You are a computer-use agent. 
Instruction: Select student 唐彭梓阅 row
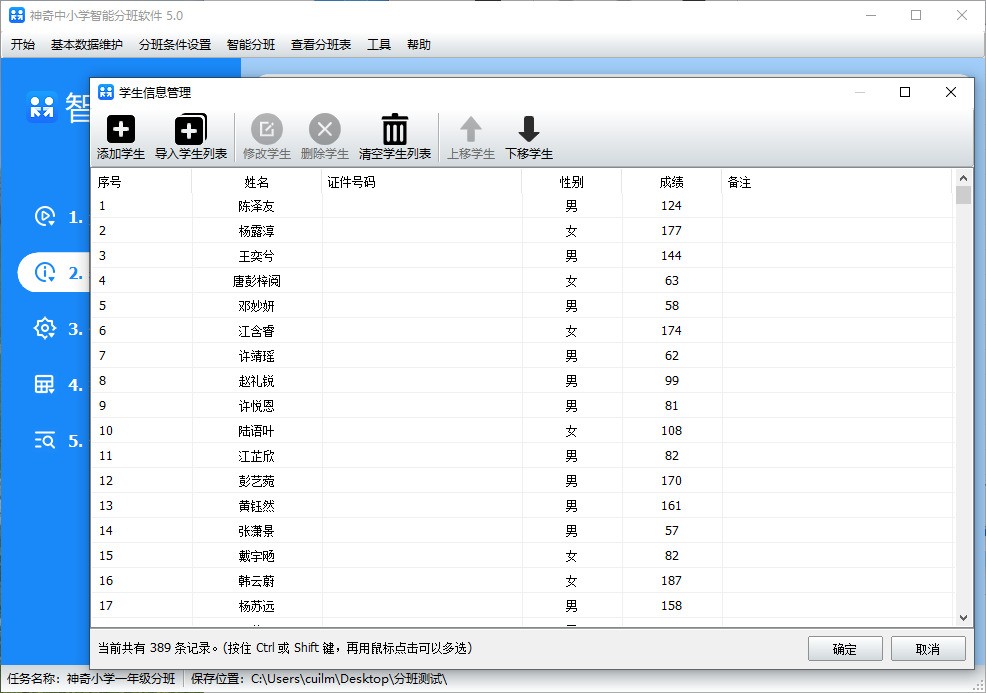pyautogui.click(x=523, y=281)
